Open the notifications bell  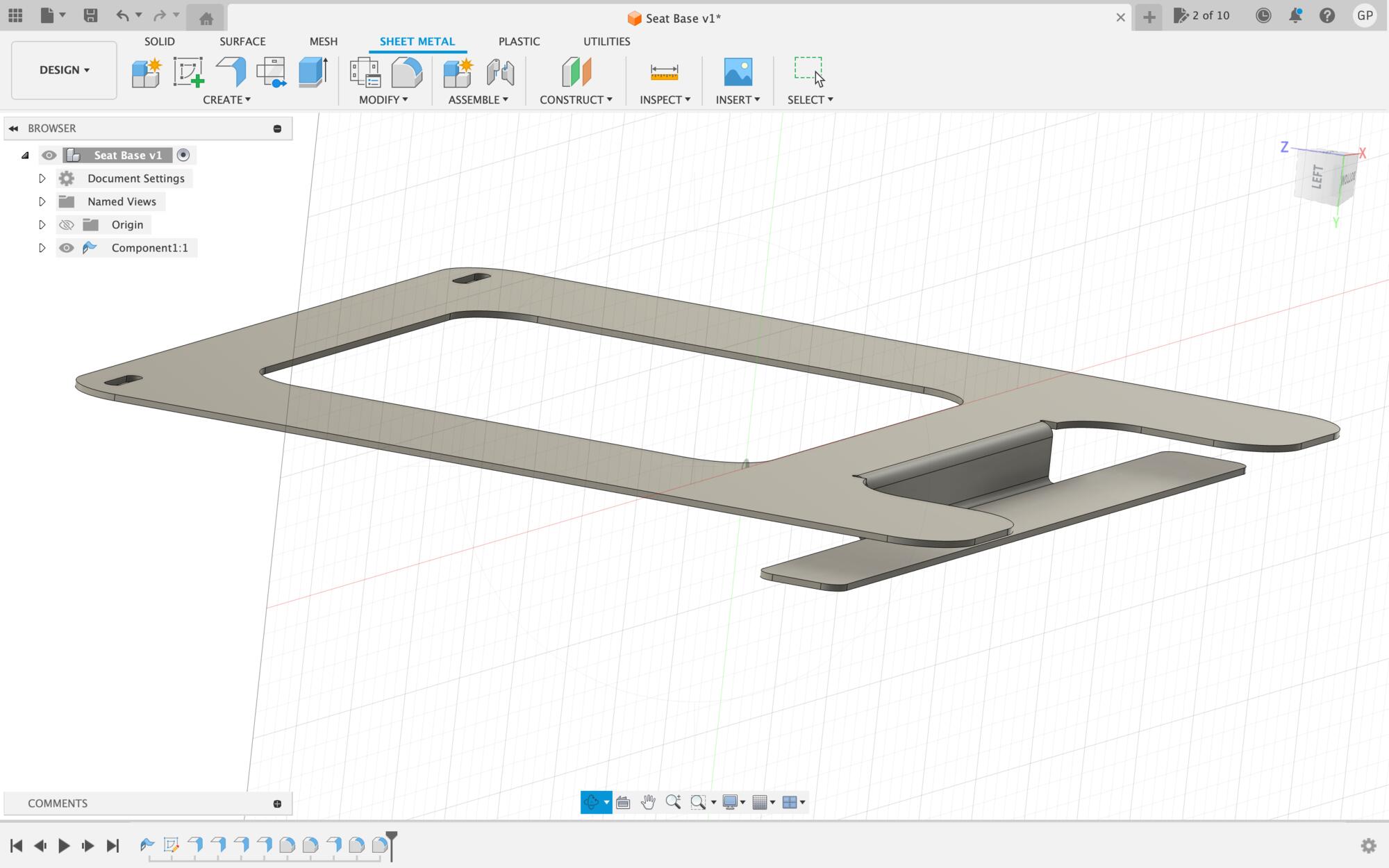[x=1295, y=15]
